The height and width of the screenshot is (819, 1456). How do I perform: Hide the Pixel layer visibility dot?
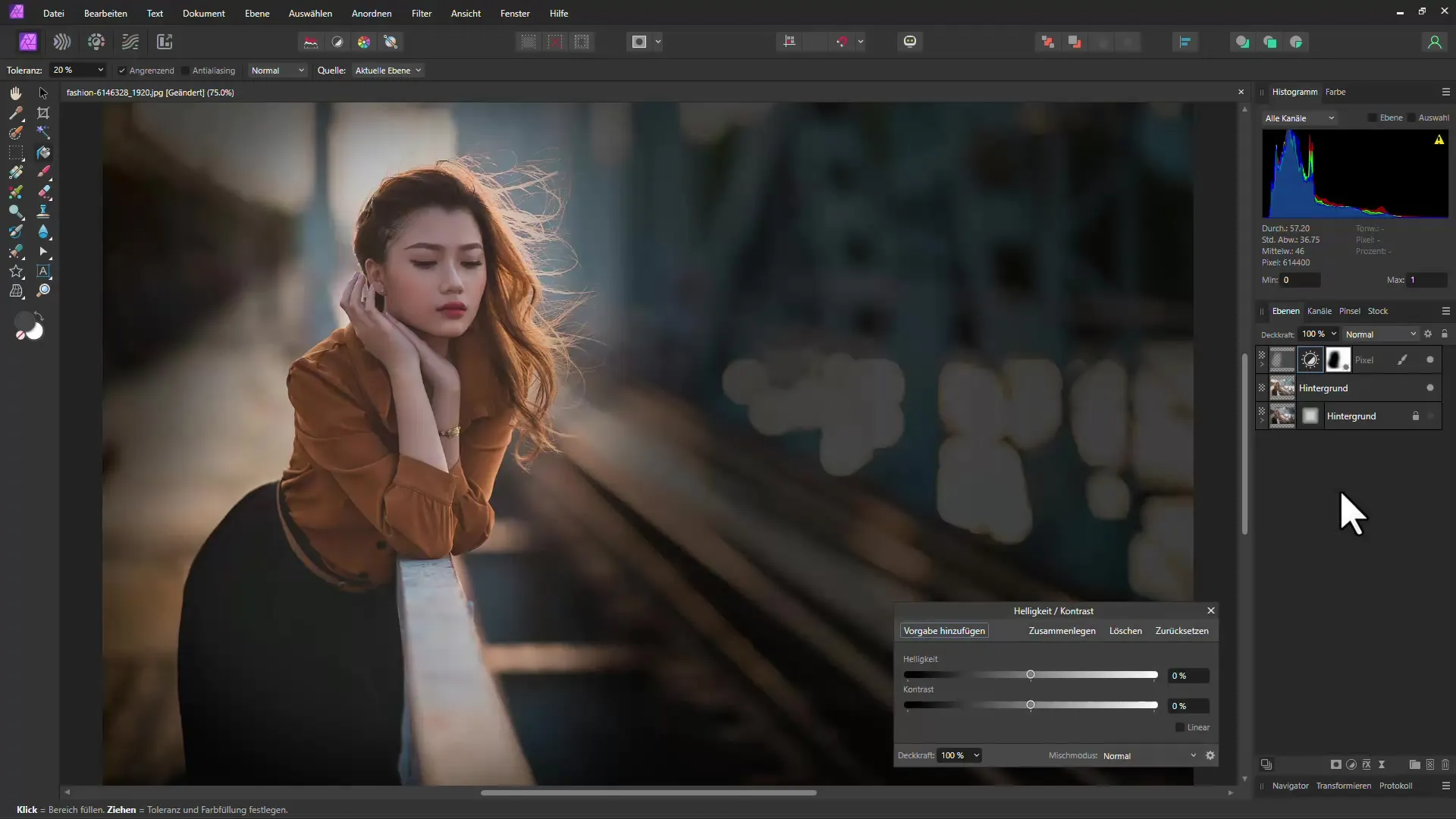tap(1430, 360)
